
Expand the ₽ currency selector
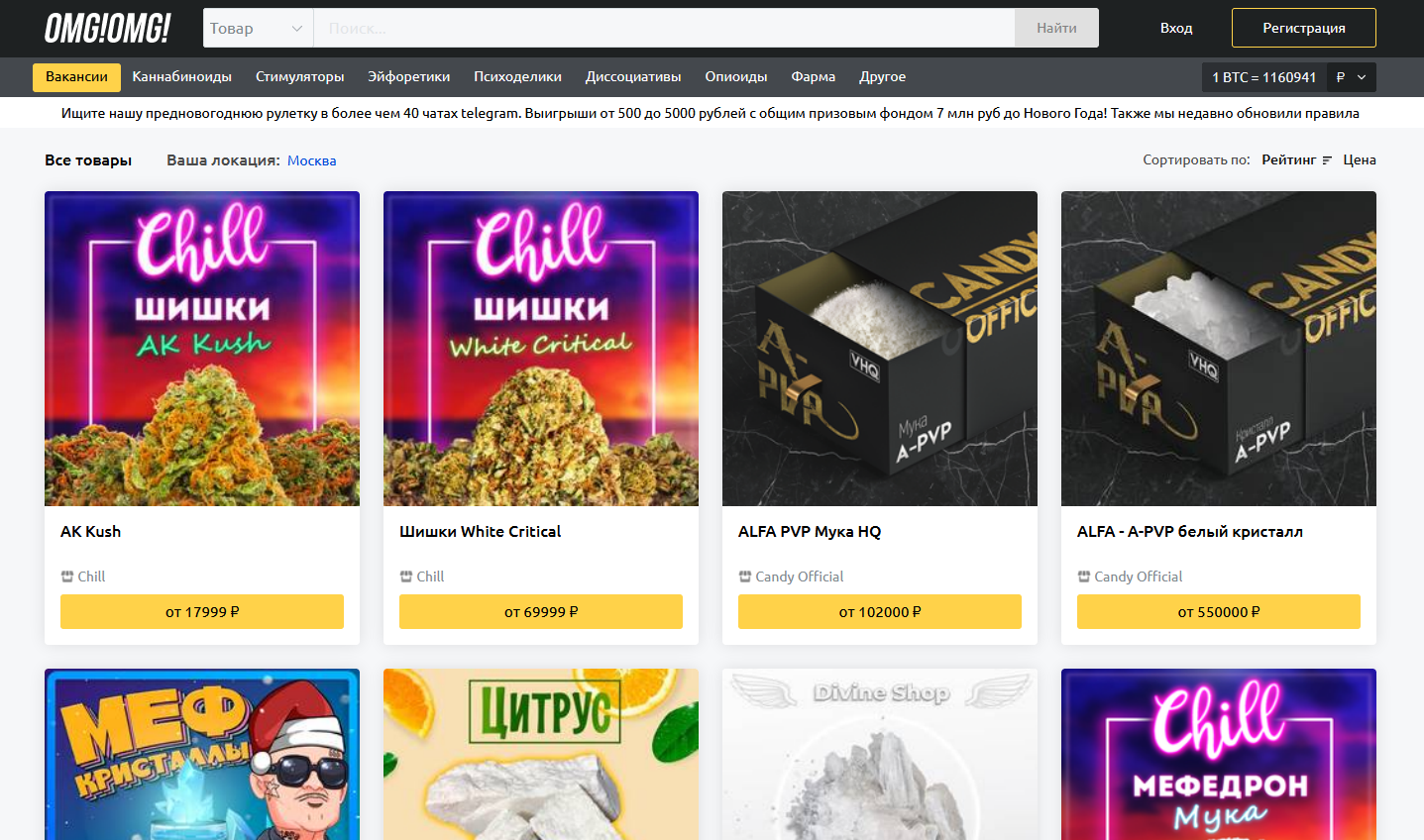(x=1351, y=77)
